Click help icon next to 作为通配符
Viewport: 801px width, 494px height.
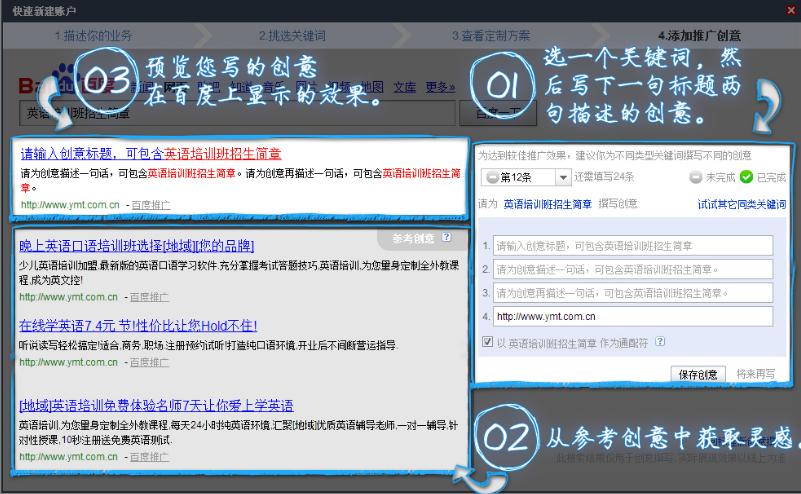coord(660,341)
